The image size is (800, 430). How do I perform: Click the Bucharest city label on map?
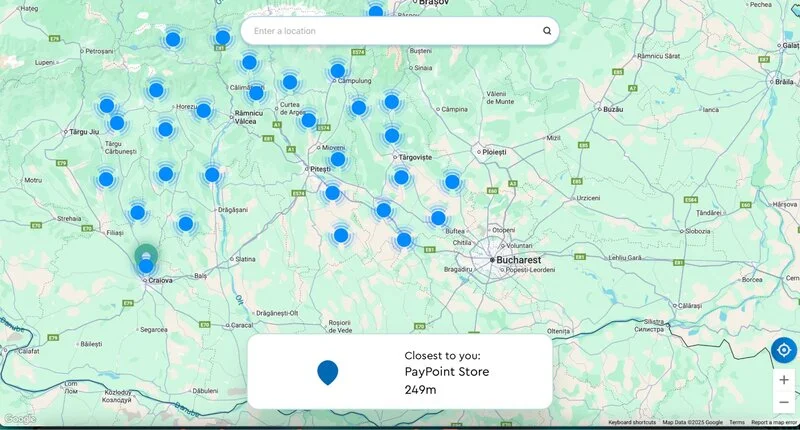[x=518, y=260]
